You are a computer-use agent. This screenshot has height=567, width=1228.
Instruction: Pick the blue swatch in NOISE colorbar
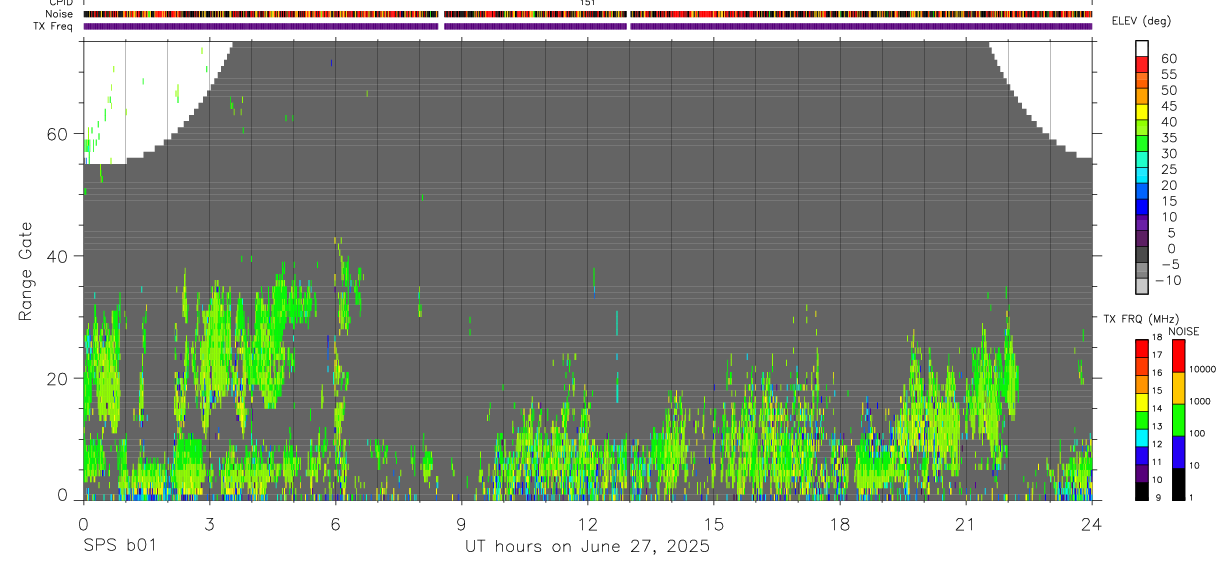[x=1179, y=452]
